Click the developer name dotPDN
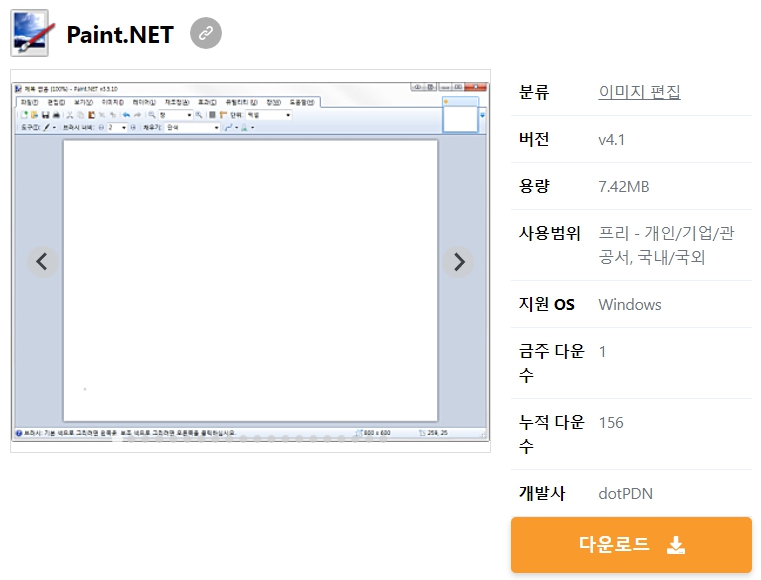Image resolution: width=761 pixels, height=580 pixels. coord(626,494)
